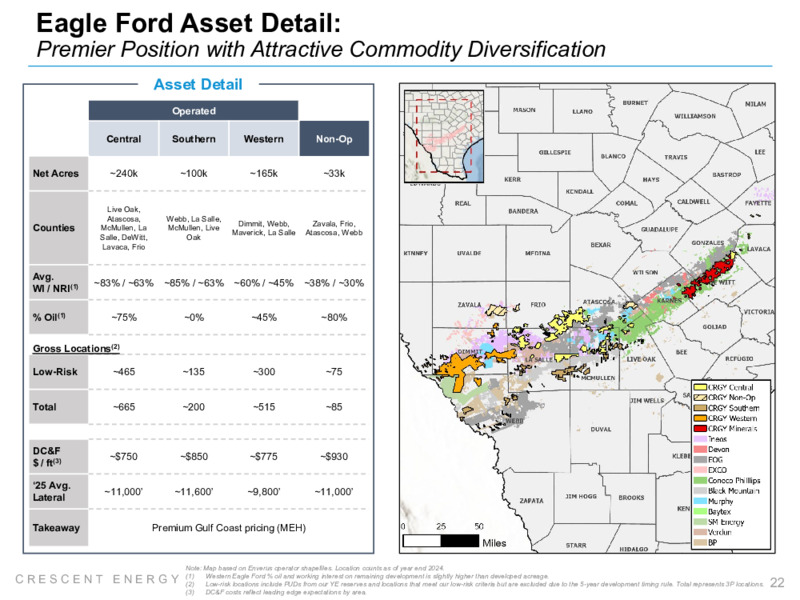Click the '~75%' oil percentage value
The image size is (800, 600).
click(123, 317)
